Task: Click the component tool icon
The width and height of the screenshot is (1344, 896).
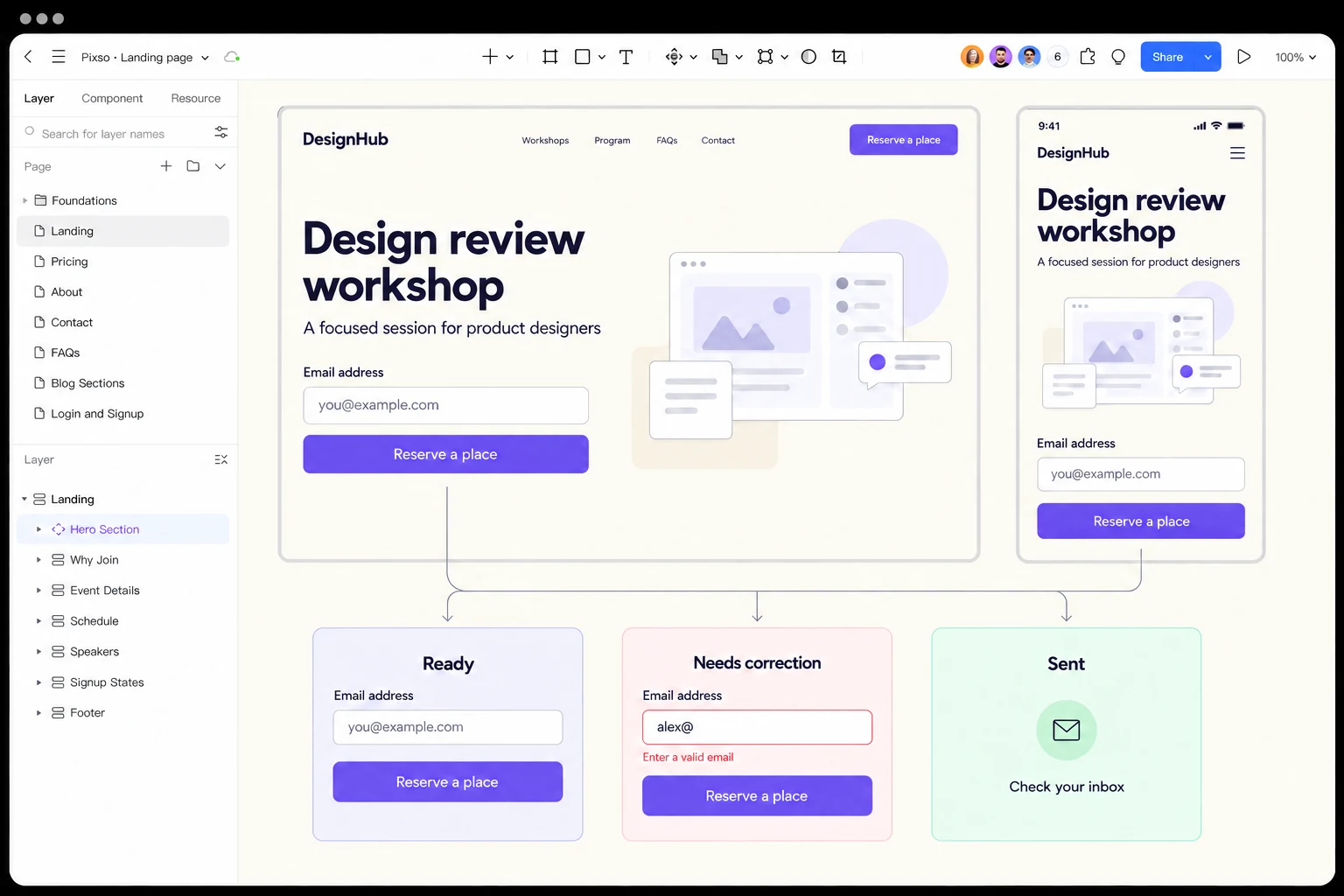Action: [674, 57]
